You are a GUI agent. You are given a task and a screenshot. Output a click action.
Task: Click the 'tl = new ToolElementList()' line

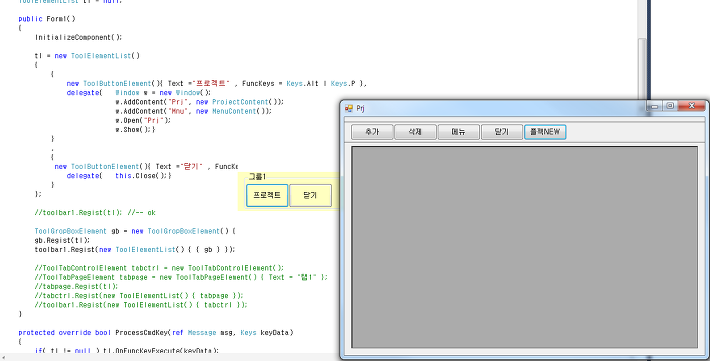[x=87, y=56]
